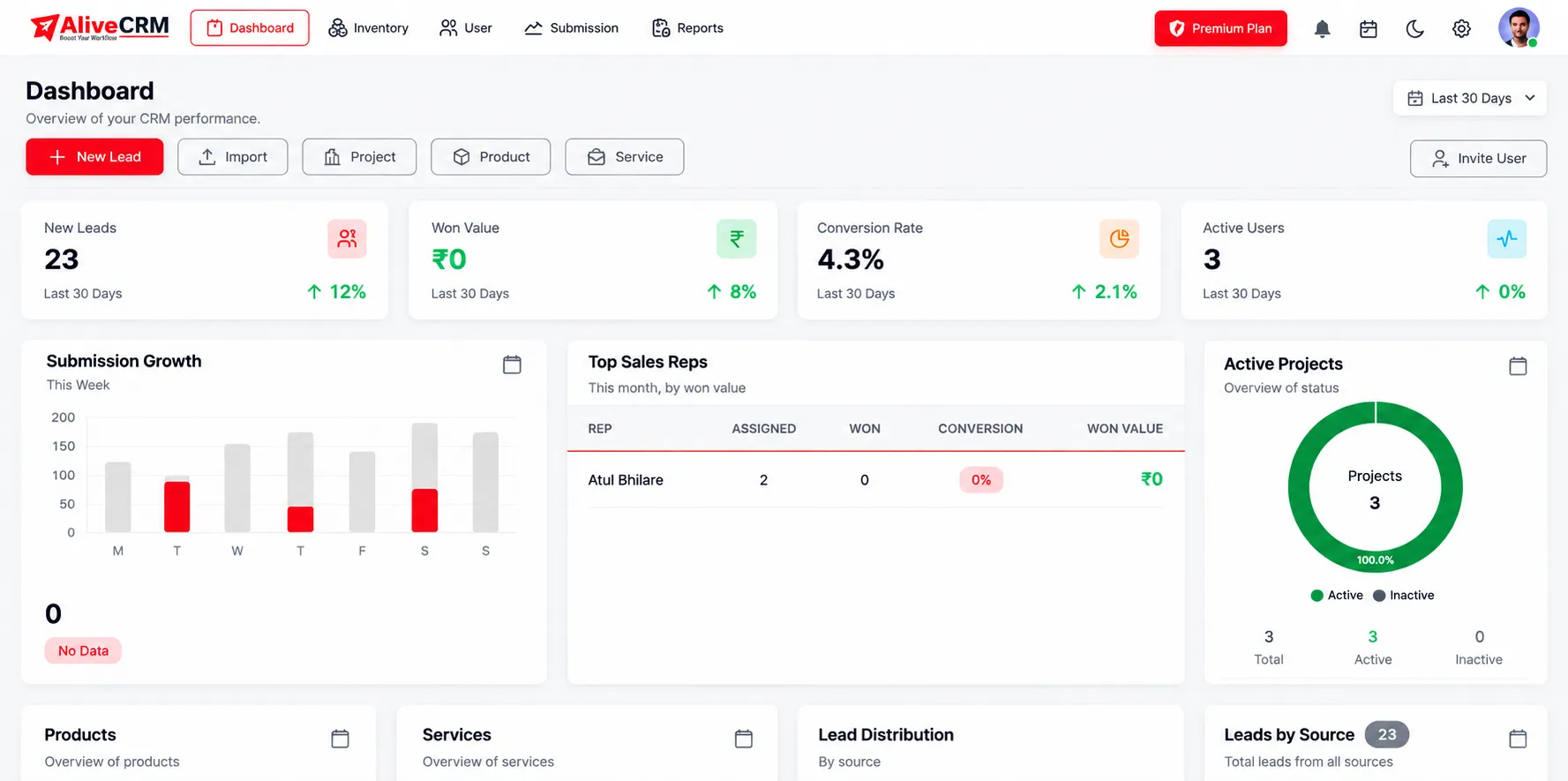The width and height of the screenshot is (1568, 781).
Task: Click the AliveCRM logo
Action: pyautogui.click(x=100, y=28)
